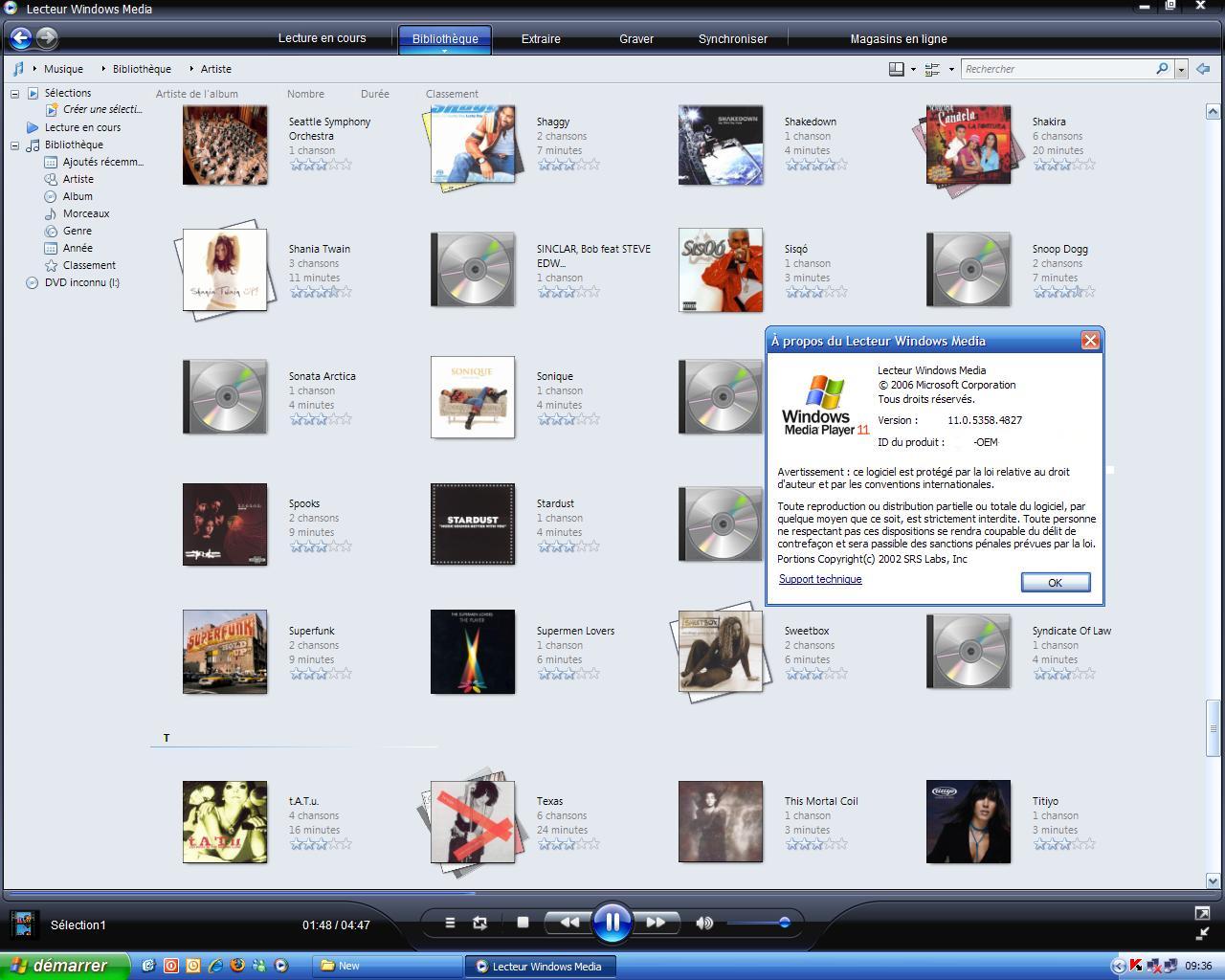This screenshot has height=980, width=1225.
Task: Open the démarrer start menu
Action: 64,966
